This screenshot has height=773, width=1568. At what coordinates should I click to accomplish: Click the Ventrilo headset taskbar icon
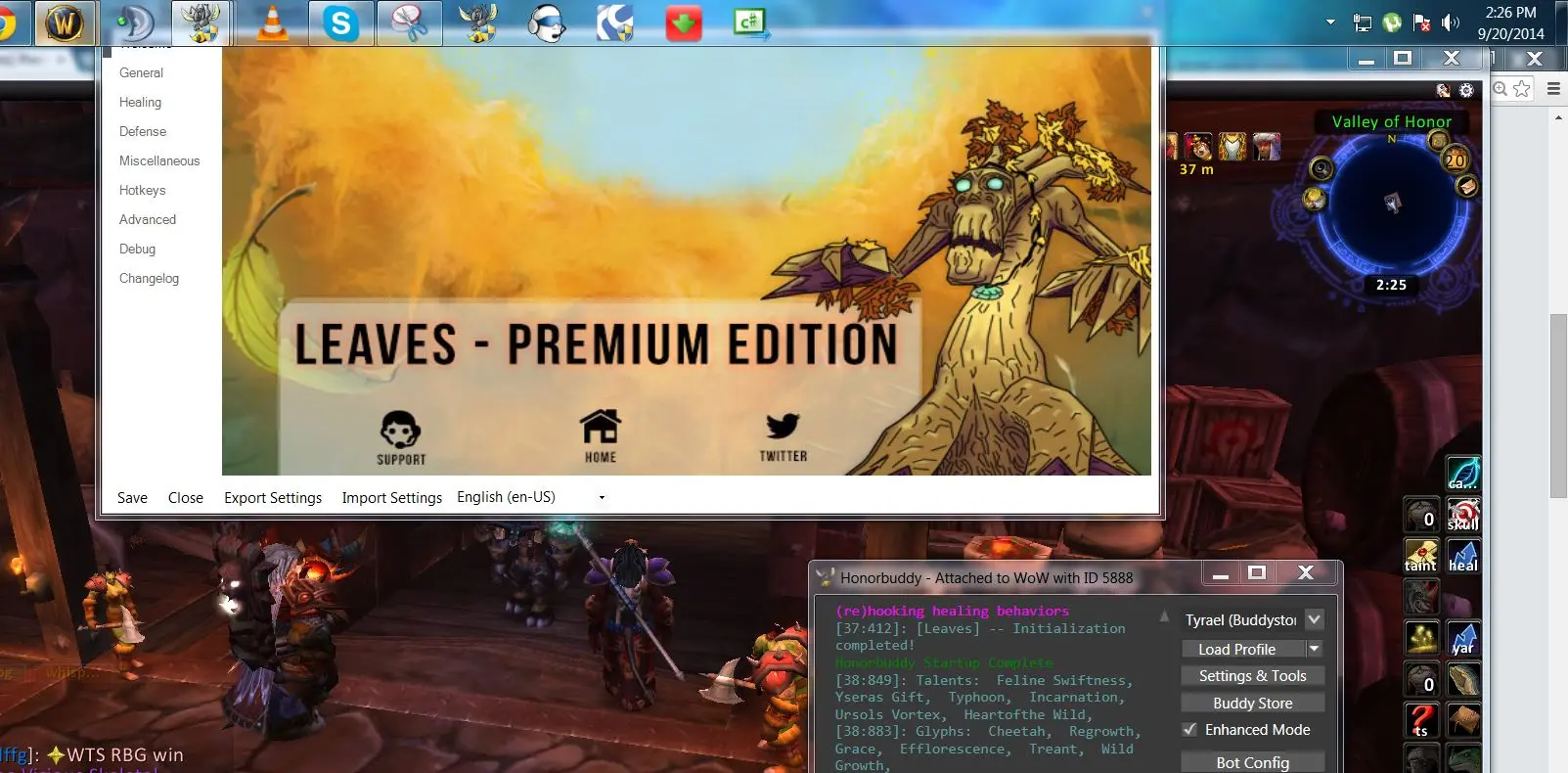(x=546, y=23)
